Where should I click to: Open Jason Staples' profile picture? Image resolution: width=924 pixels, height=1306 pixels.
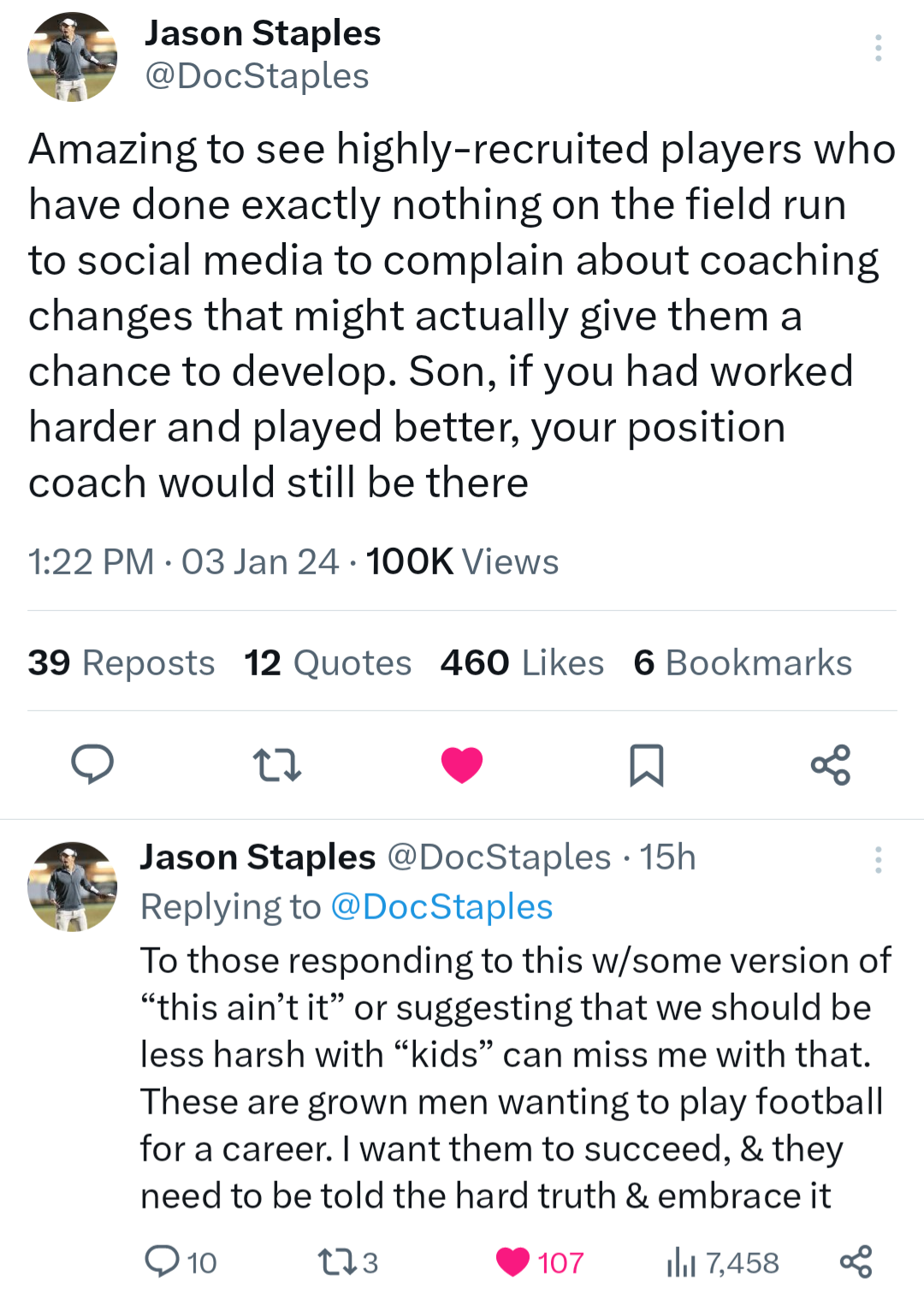74,54
